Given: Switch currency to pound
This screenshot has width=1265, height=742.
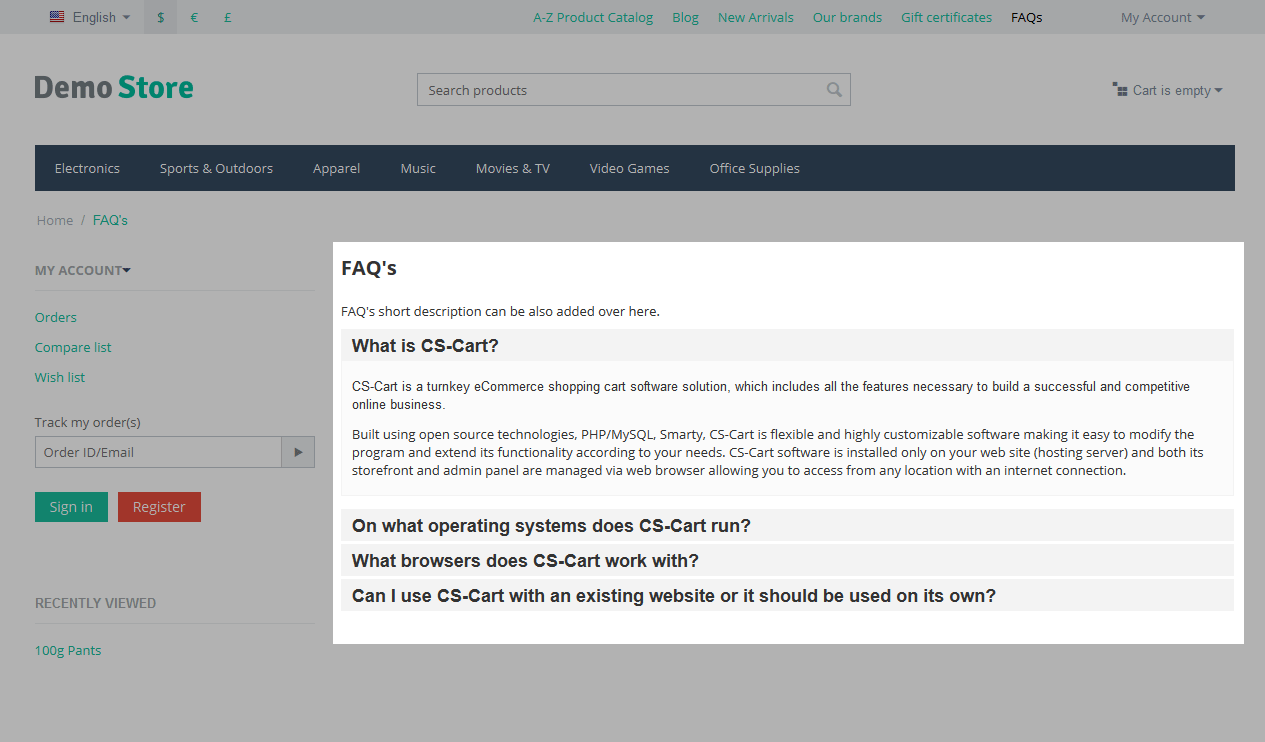Looking at the screenshot, I should pos(228,17).
